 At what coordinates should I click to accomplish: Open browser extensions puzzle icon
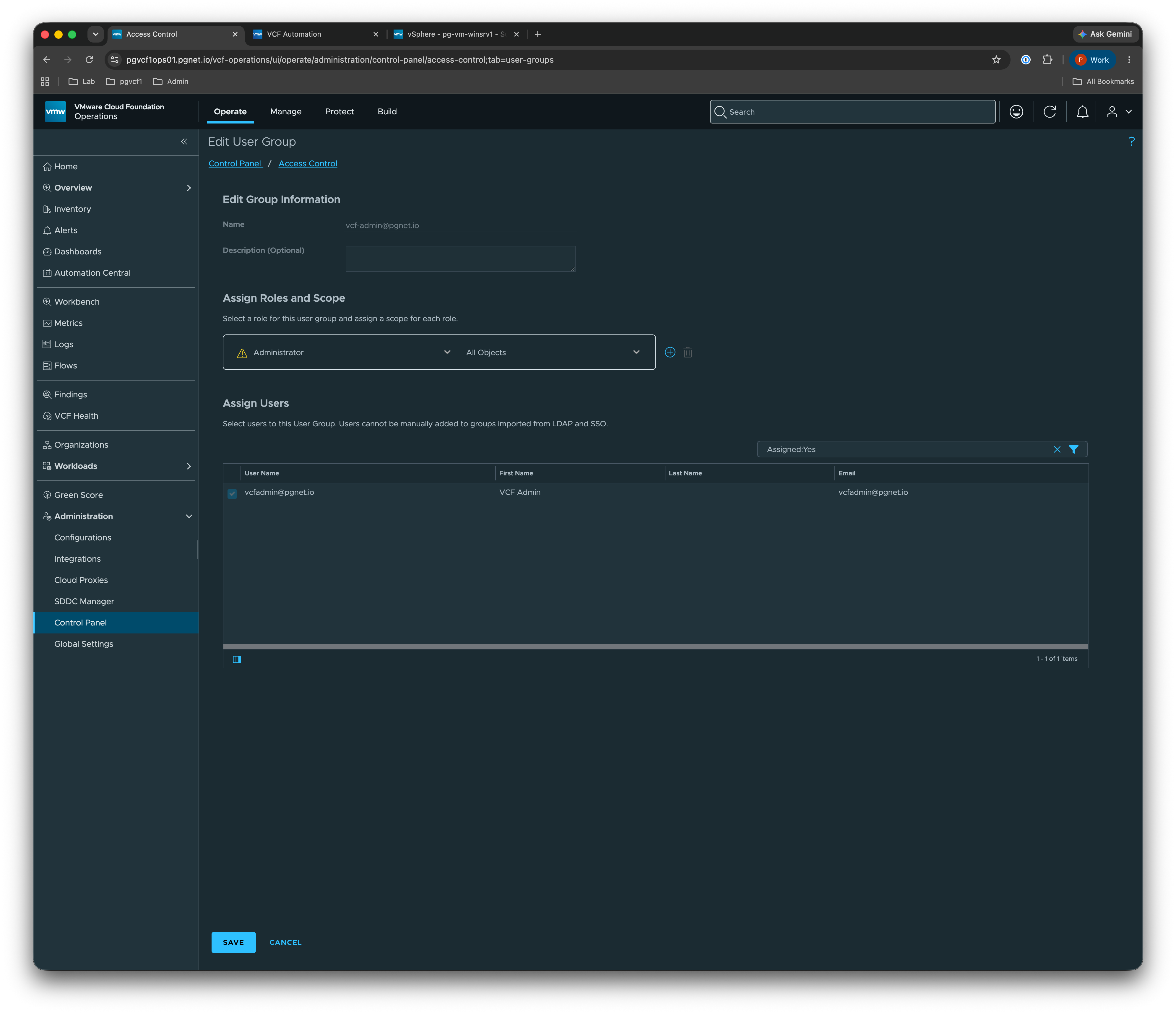click(1047, 60)
